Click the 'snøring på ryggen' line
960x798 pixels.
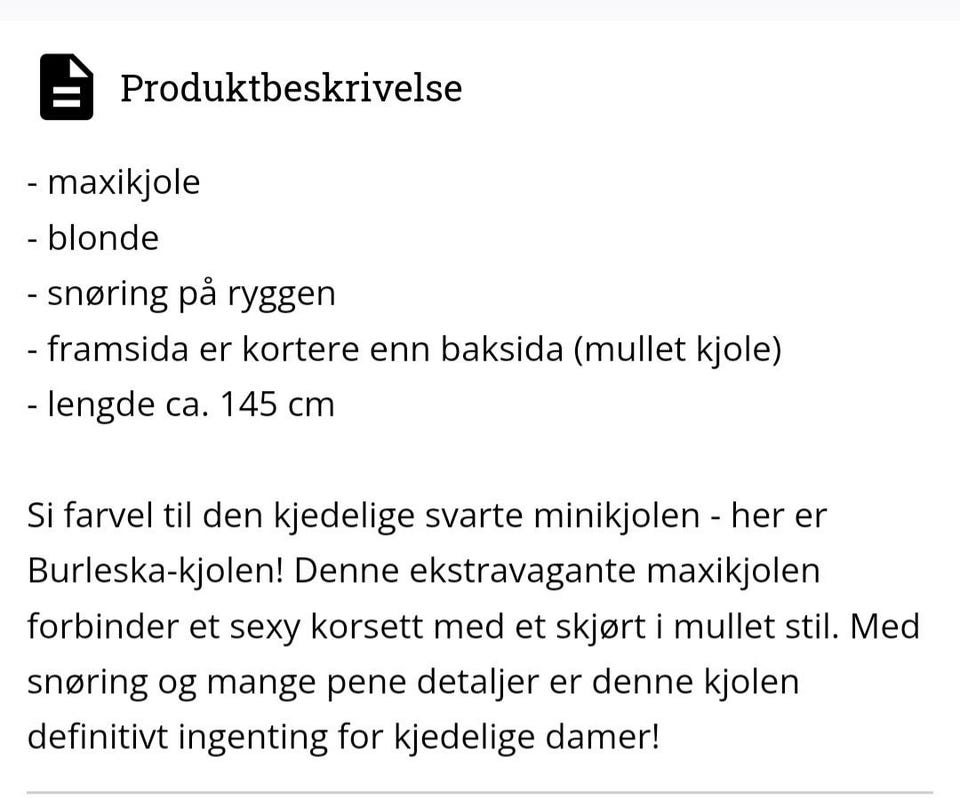point(182,295)
